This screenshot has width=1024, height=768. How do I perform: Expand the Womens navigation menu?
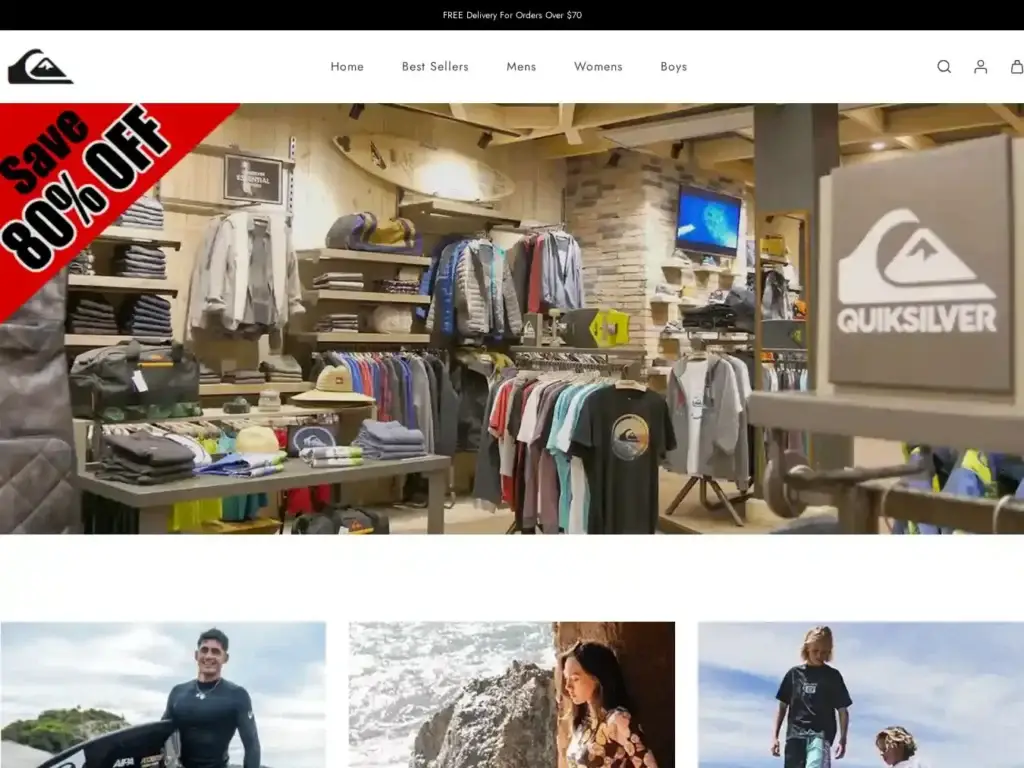point(597,67)
